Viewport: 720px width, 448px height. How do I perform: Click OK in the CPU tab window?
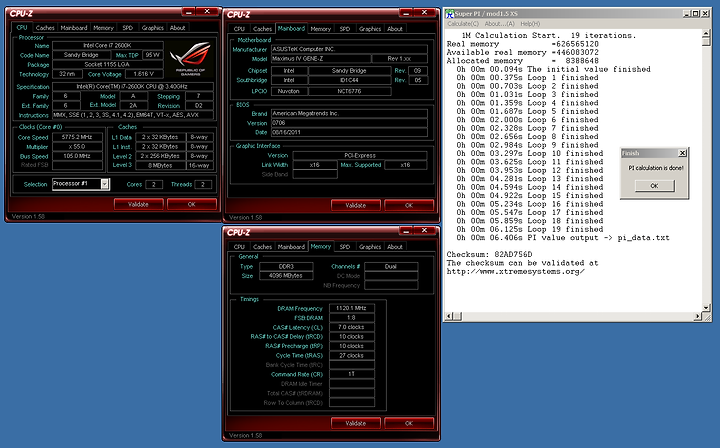[191, 204]
